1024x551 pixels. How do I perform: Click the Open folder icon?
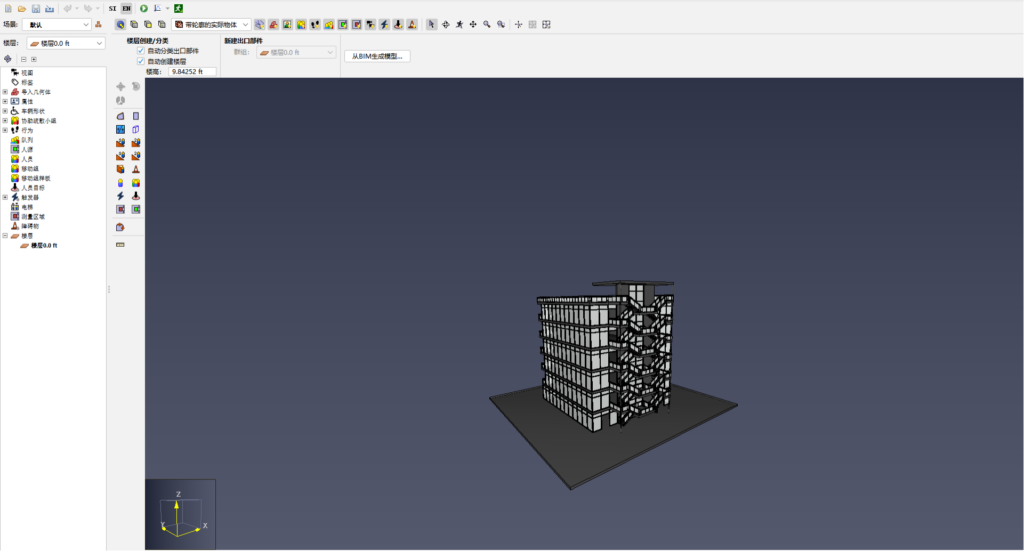point(21,8)
